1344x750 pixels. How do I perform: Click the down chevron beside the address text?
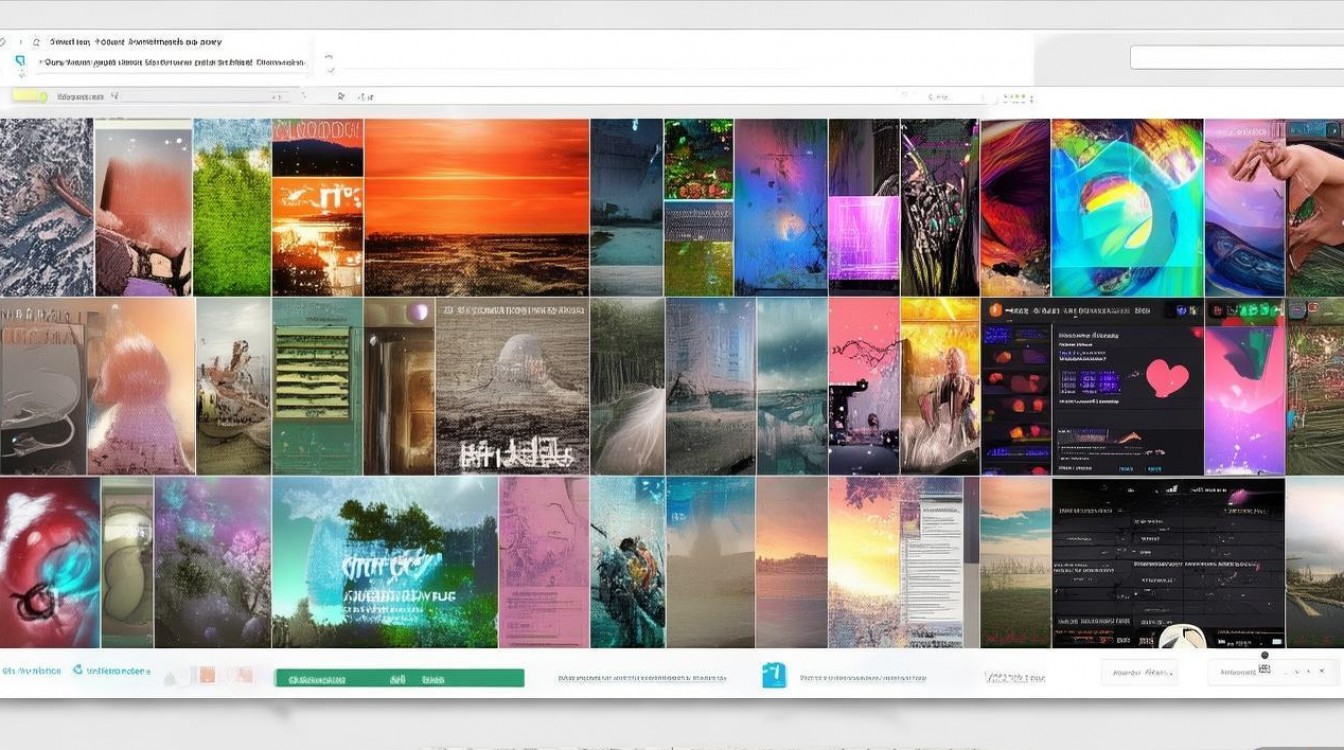(328, 70)
